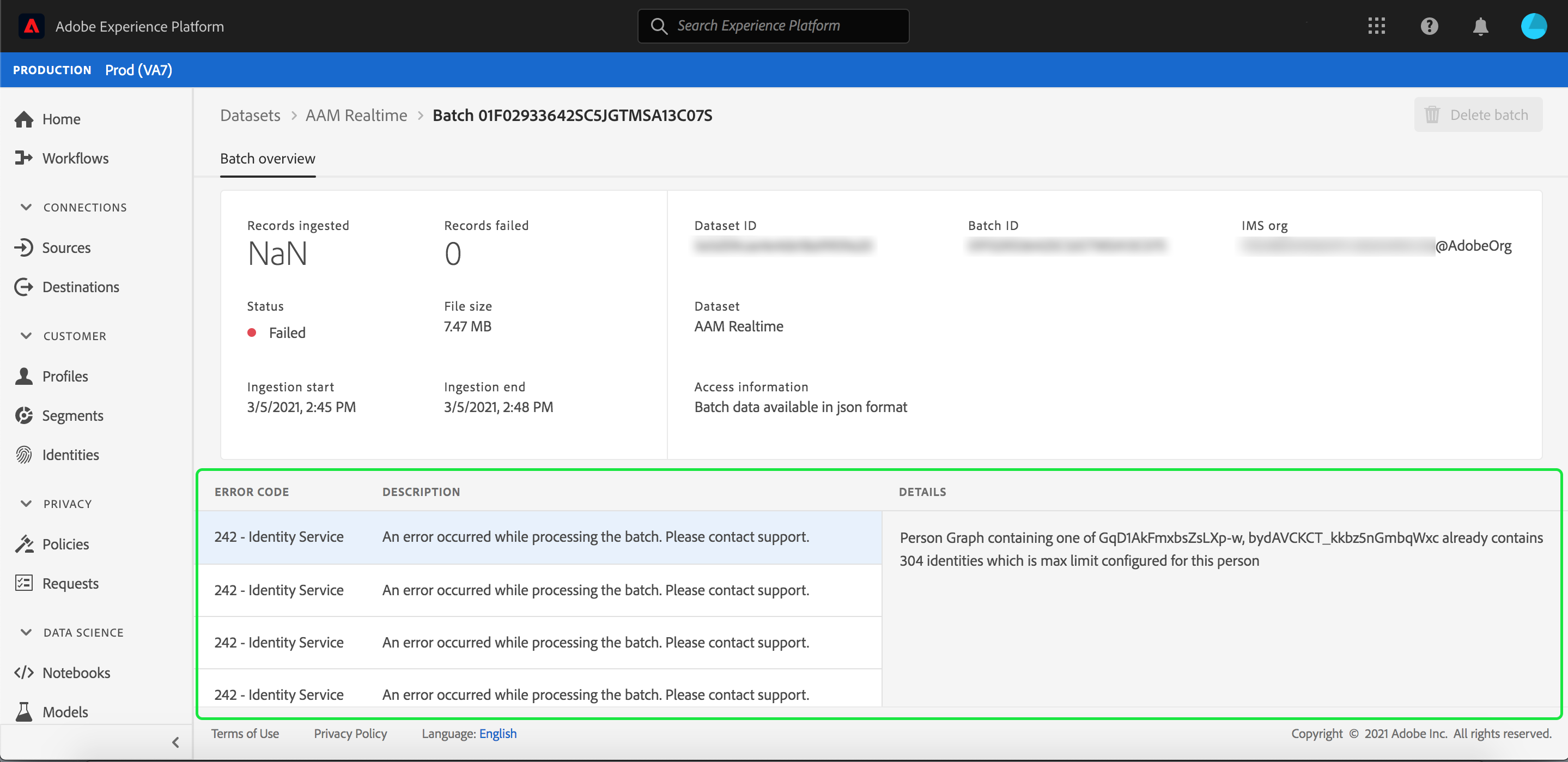Change language via the English link
The height and width of the screenshot is (762, 1568).
click(x=497, y=733)
